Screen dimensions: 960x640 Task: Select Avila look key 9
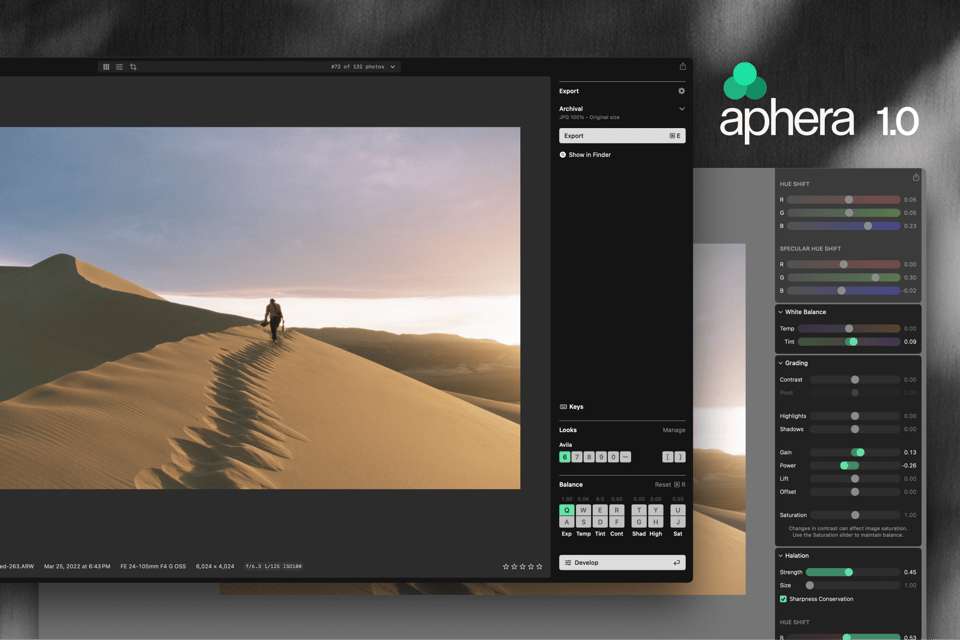pos(601,457)
